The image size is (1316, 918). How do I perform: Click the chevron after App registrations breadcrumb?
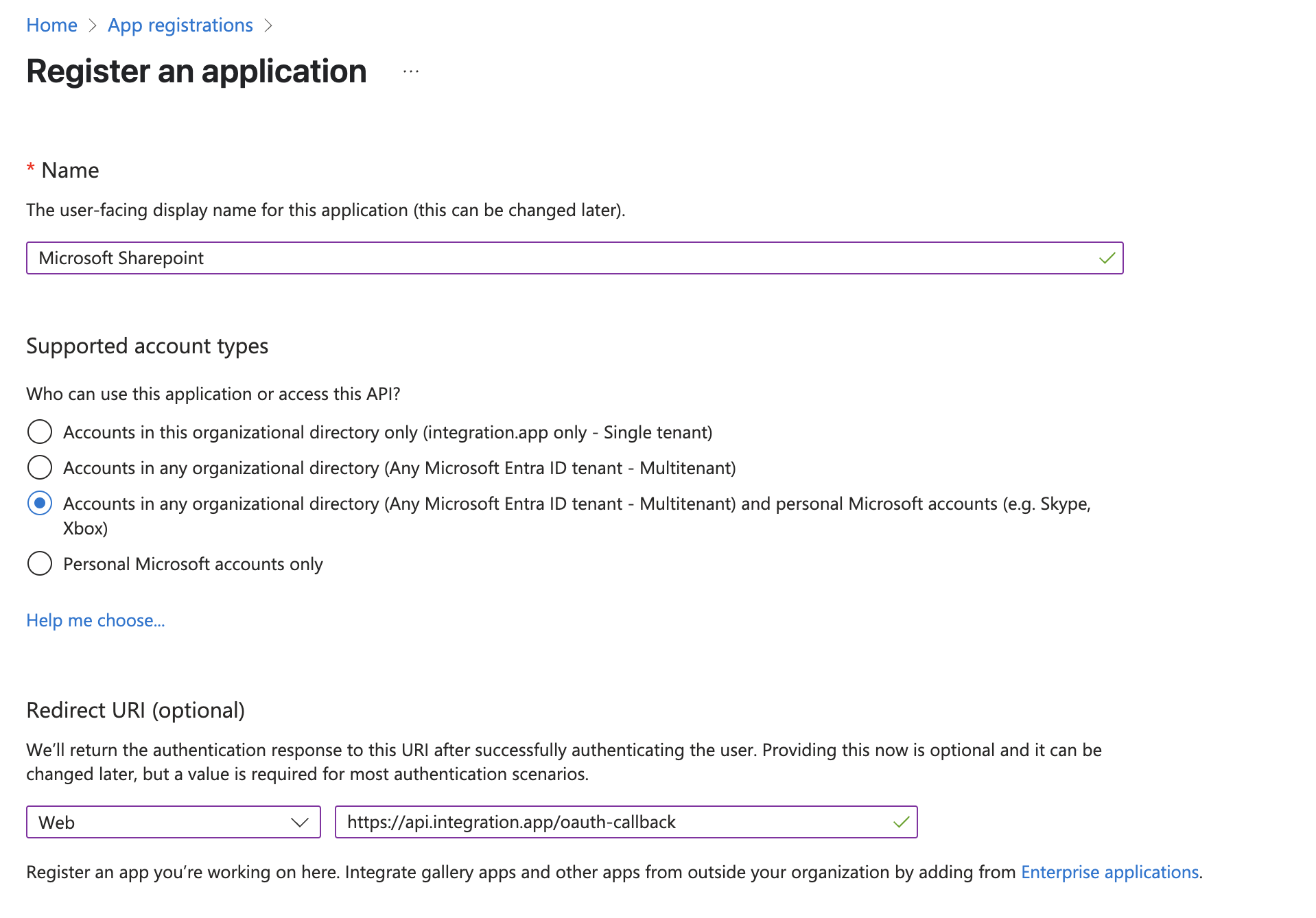pyautogui.click(x=269, y=25)
